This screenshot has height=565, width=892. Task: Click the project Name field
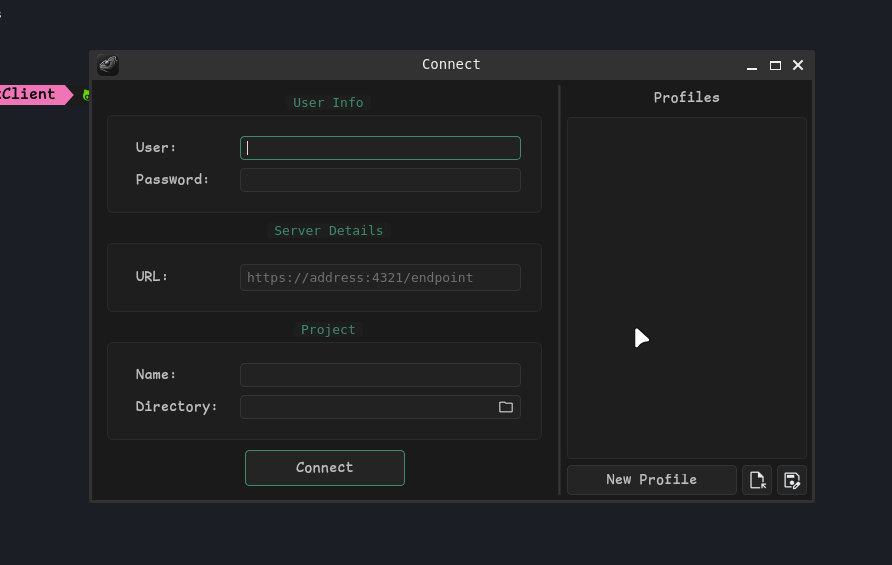click(380, 375)
